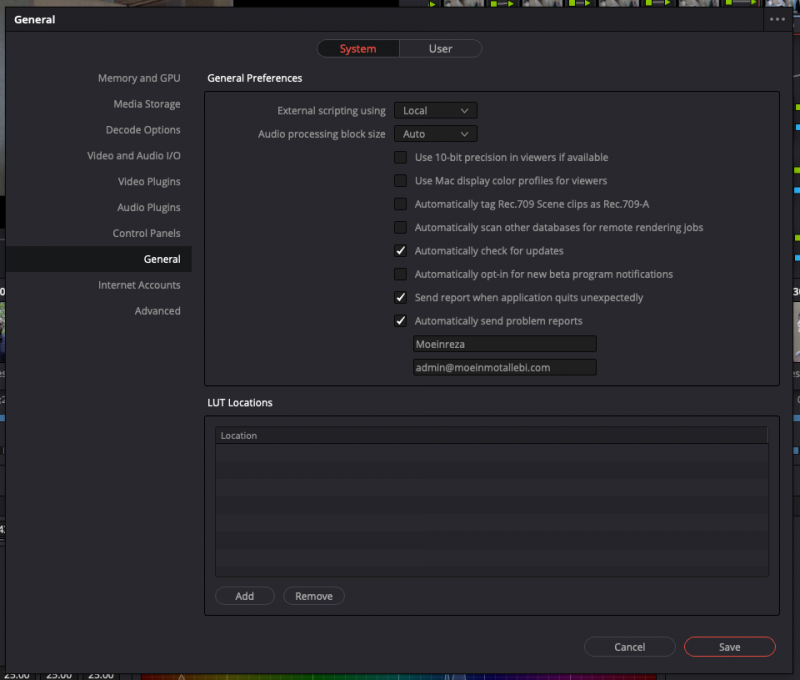Open Decode Options in sidebar
The width and height of the screenshot is (800, 680).
[143, 130]
